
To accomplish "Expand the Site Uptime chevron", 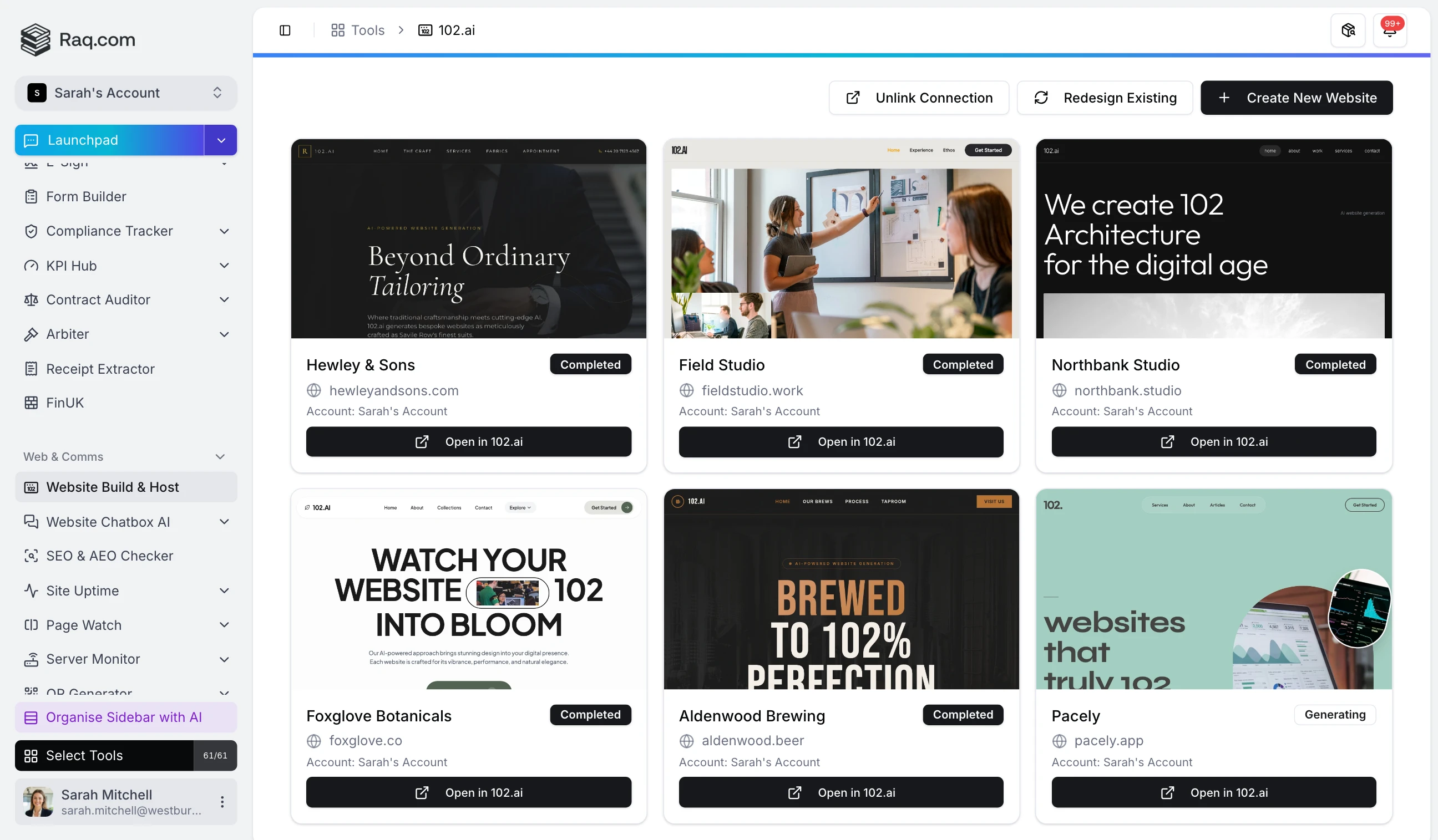I will [x=224, y=591].
